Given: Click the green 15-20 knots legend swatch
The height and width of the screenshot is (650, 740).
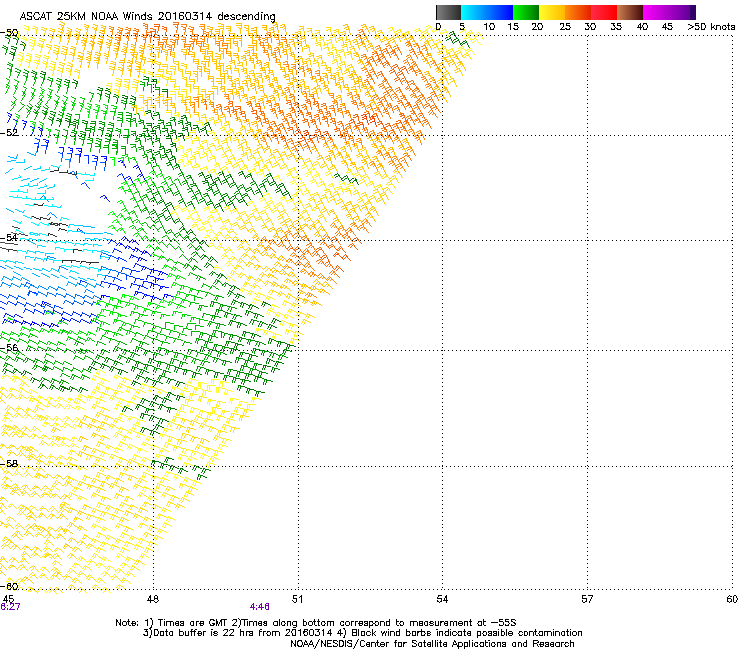Looking at the screenshot, I should (x=526, y=12).
